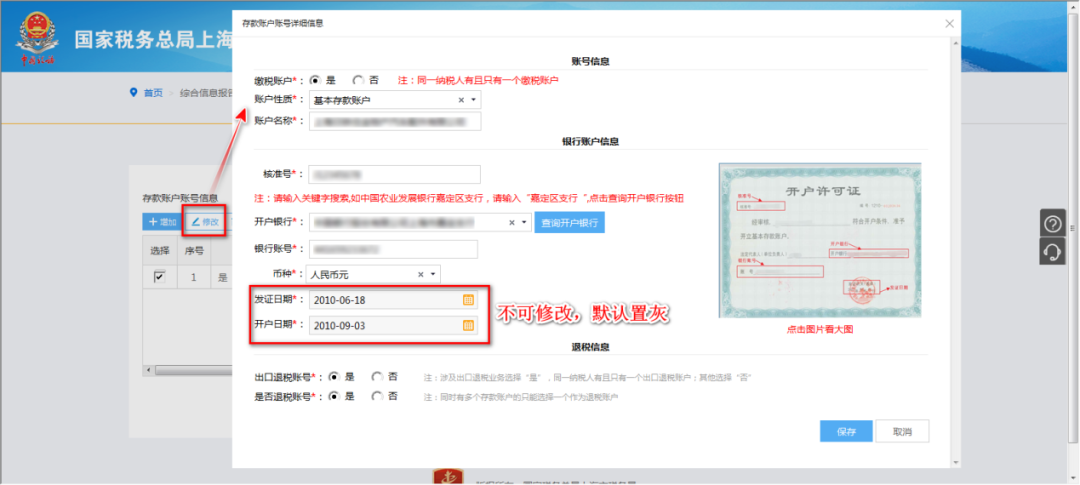Select 否 for 缴税账户
1080x485 pixels.
tap(358, 80)
